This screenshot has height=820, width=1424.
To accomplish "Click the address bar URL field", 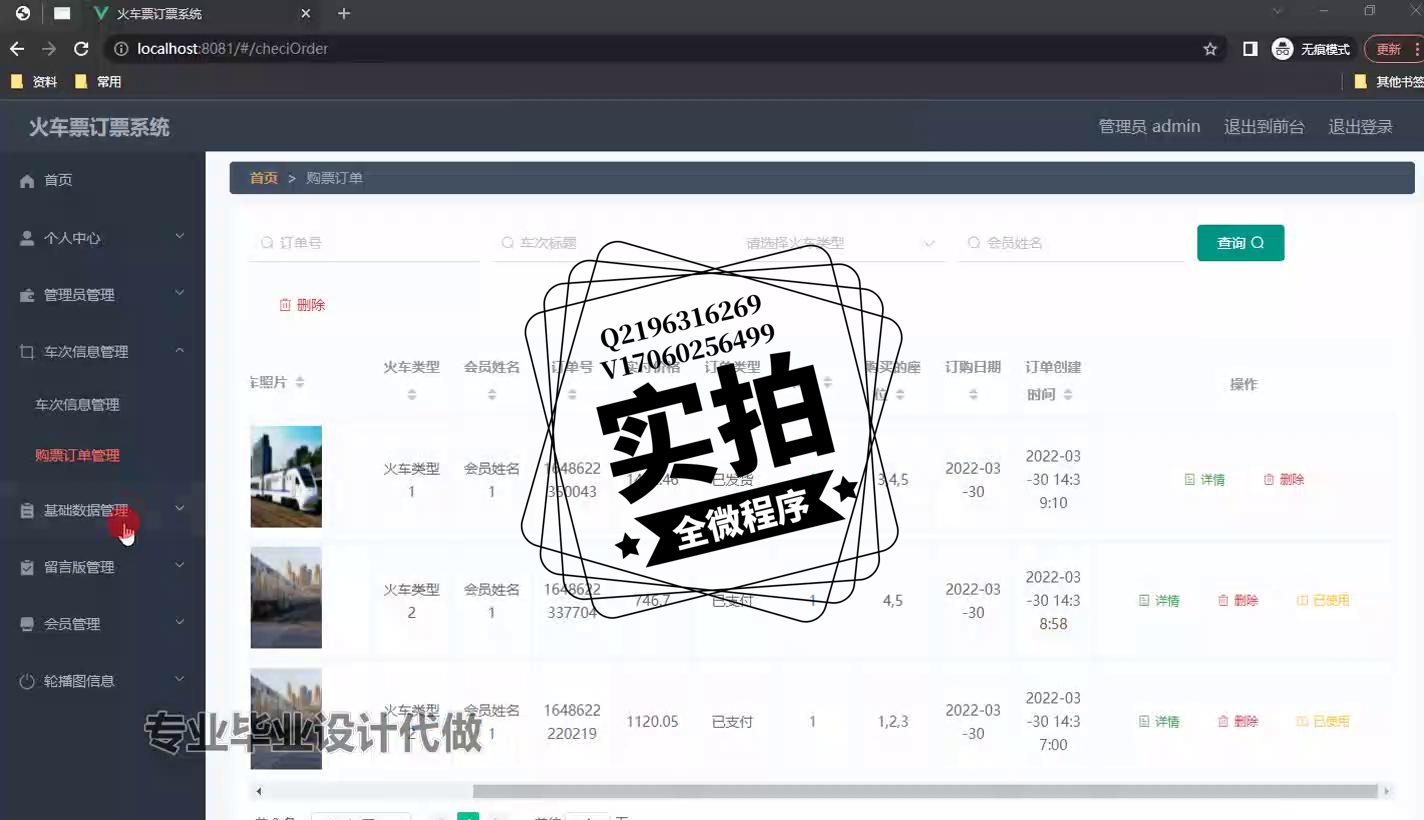I will coord(660,48).
